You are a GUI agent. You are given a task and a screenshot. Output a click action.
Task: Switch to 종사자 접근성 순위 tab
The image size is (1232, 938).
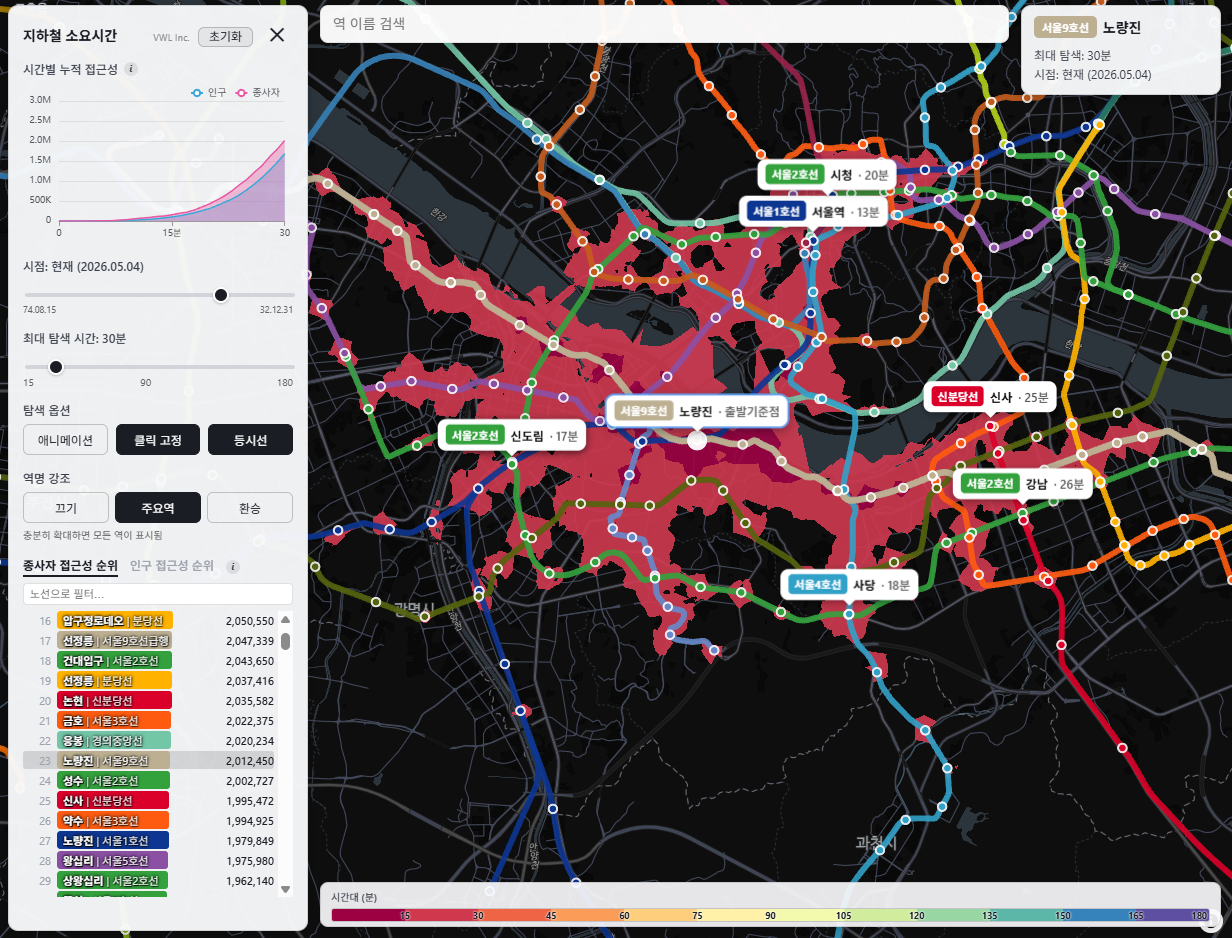tap(70, 566)
